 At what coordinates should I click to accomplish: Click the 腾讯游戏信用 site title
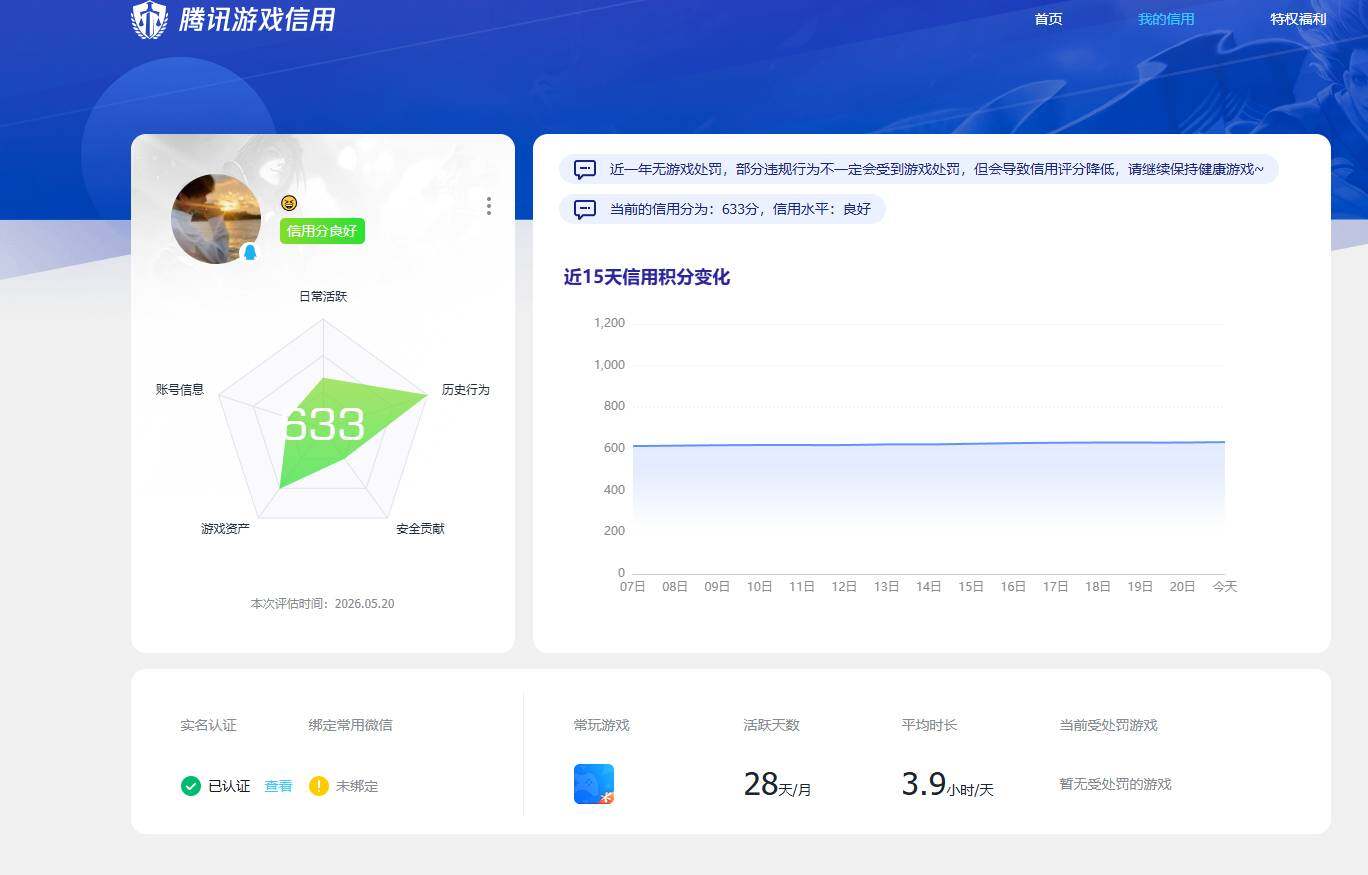pos(257,20)
